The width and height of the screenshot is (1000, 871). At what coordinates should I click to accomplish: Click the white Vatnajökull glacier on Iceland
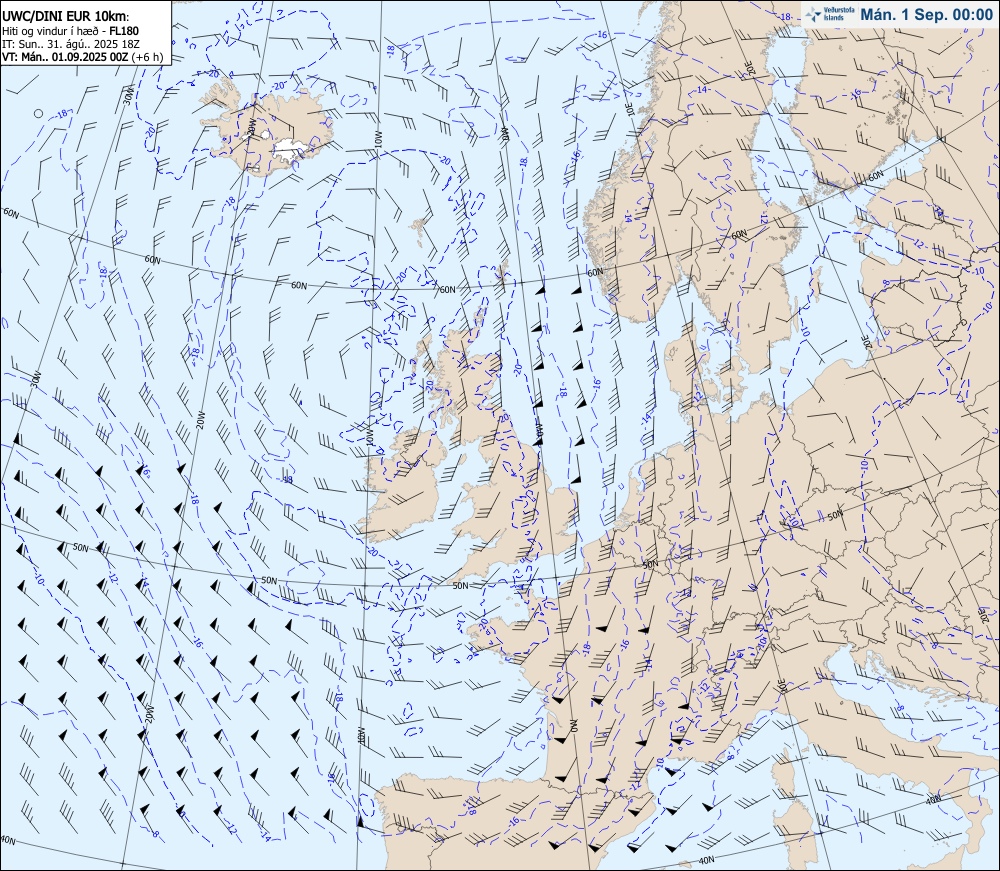pos(291,149)
